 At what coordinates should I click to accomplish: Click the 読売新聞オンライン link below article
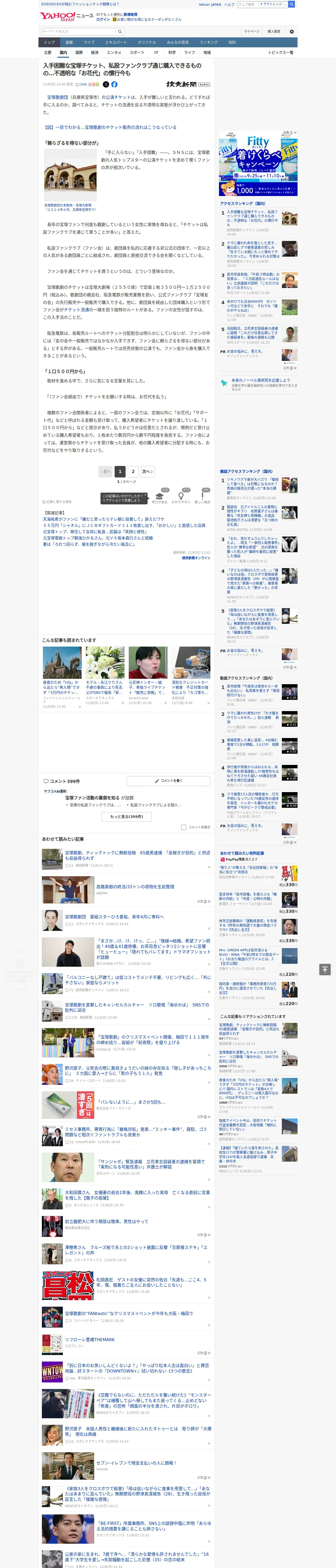196,558
